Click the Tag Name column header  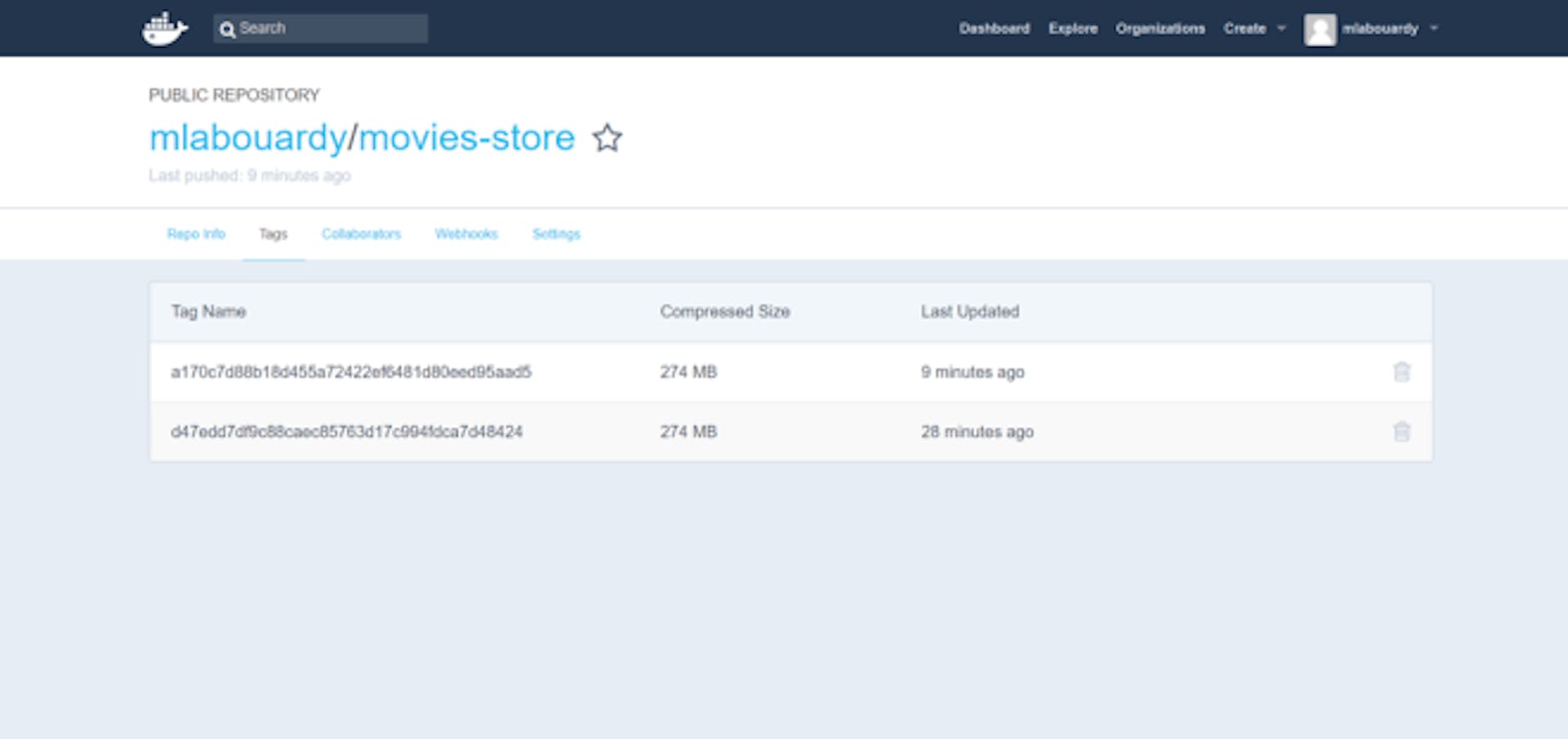(x=208, y=312)
